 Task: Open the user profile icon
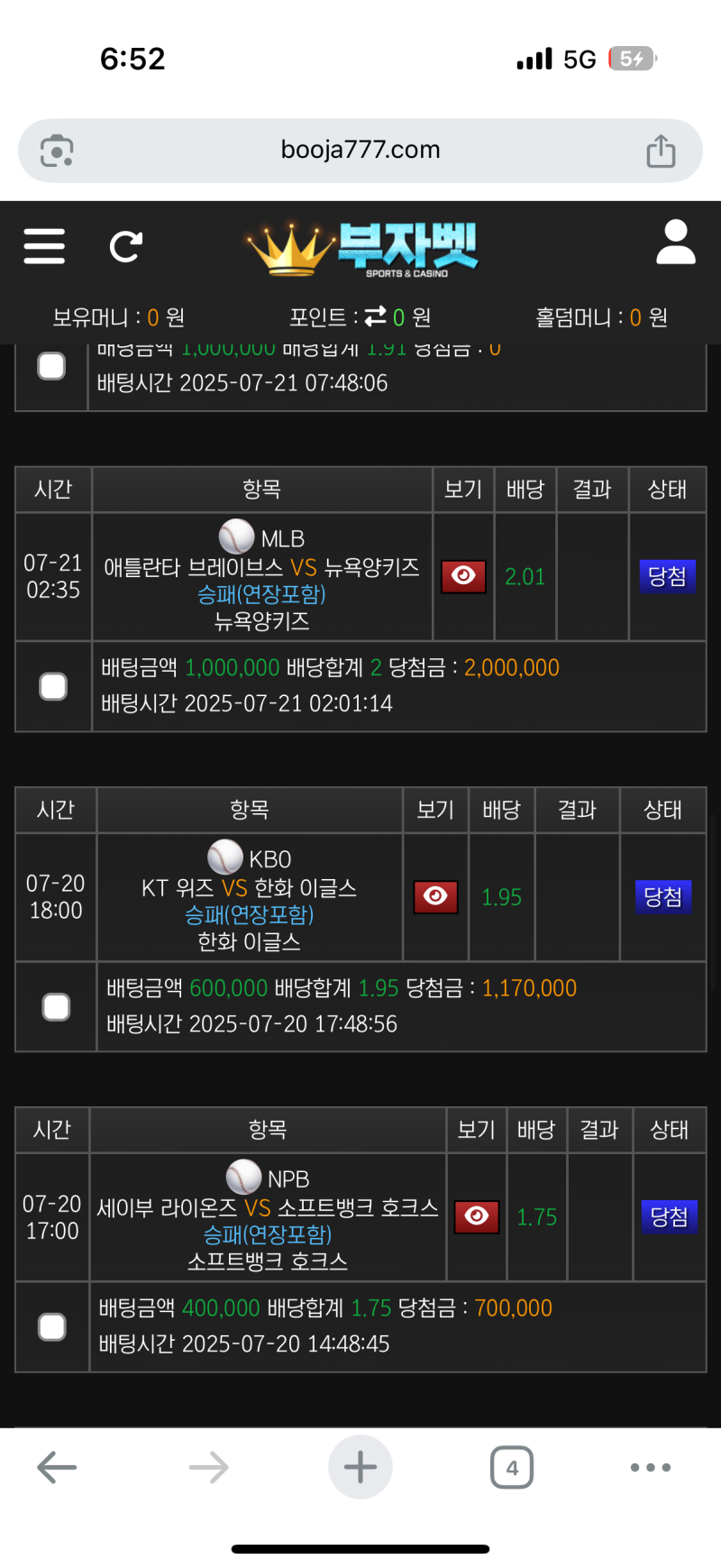675,243
